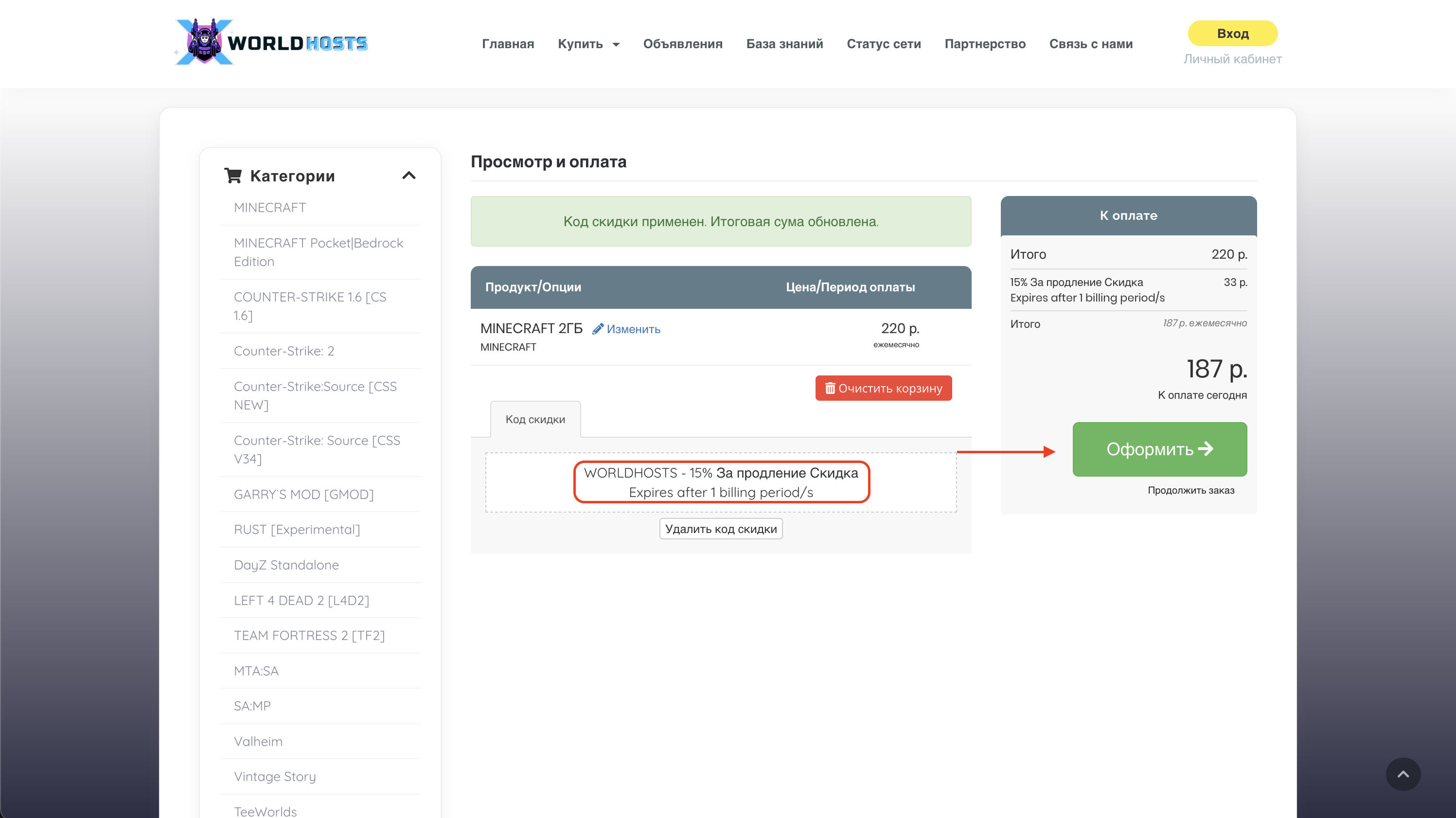The width and height of the screenshot is (1456, 818).
Task: Open Статус сети page
Action: (x=884, y=44)
